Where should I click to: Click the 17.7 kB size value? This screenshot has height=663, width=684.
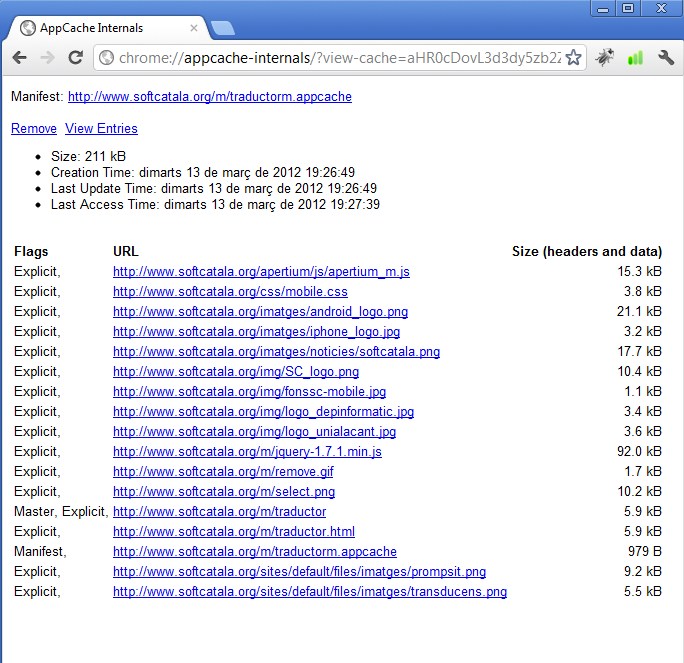[x=640, y=352]
